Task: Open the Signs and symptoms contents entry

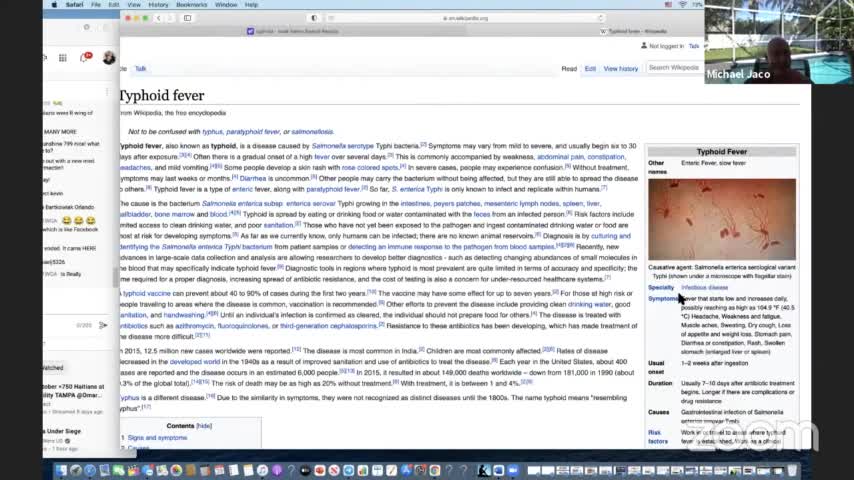Action: 157,438
